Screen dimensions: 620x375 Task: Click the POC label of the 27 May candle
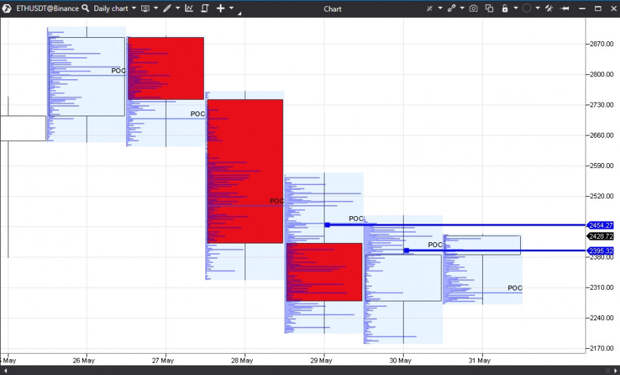tap(198, 114)
